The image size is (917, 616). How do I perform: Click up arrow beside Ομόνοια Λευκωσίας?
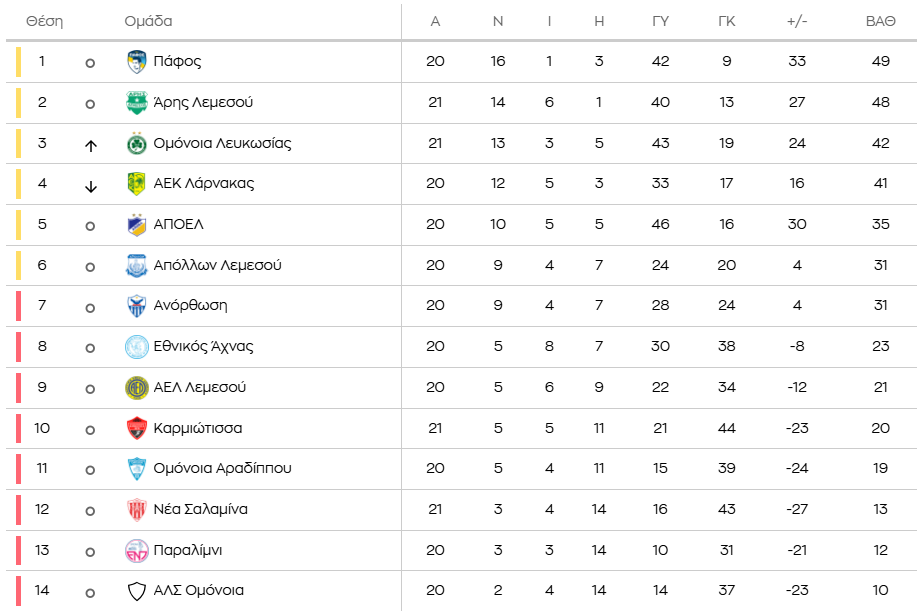pos(90,145)
